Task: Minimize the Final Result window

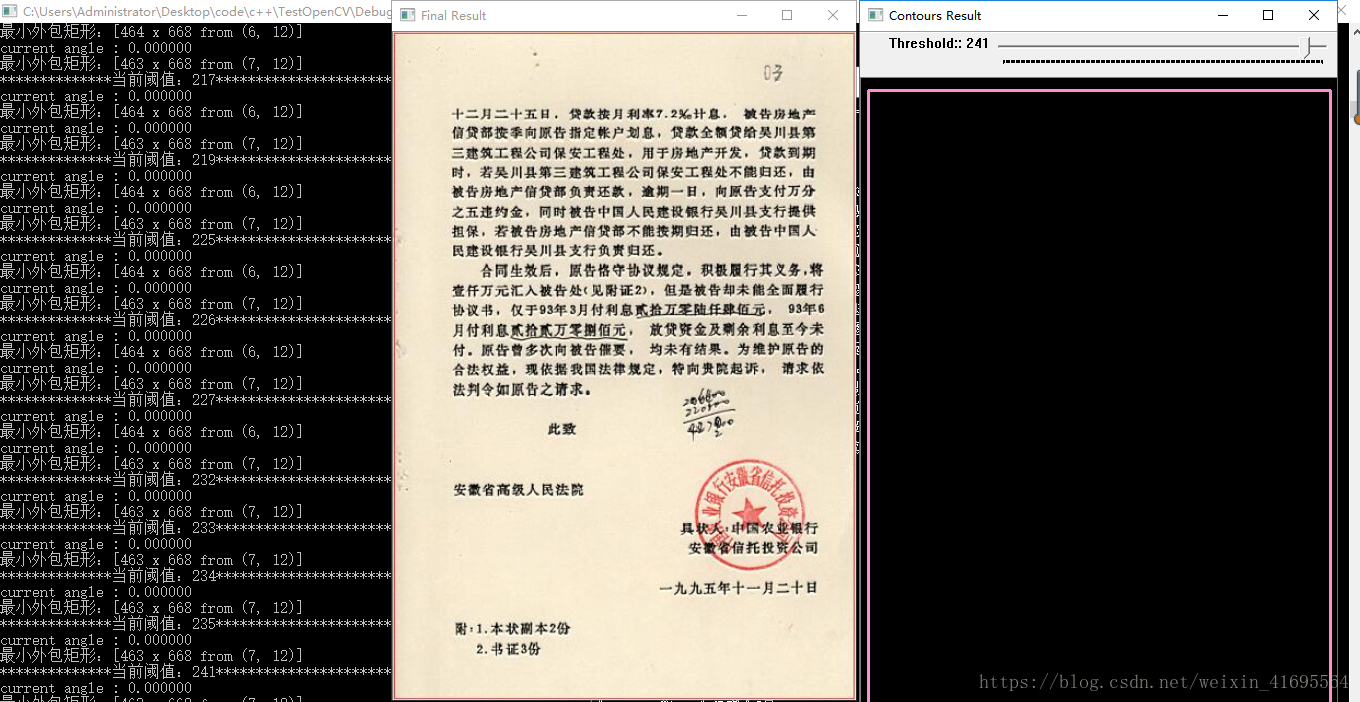Action: pyautogui.click(x=742, y=15)
